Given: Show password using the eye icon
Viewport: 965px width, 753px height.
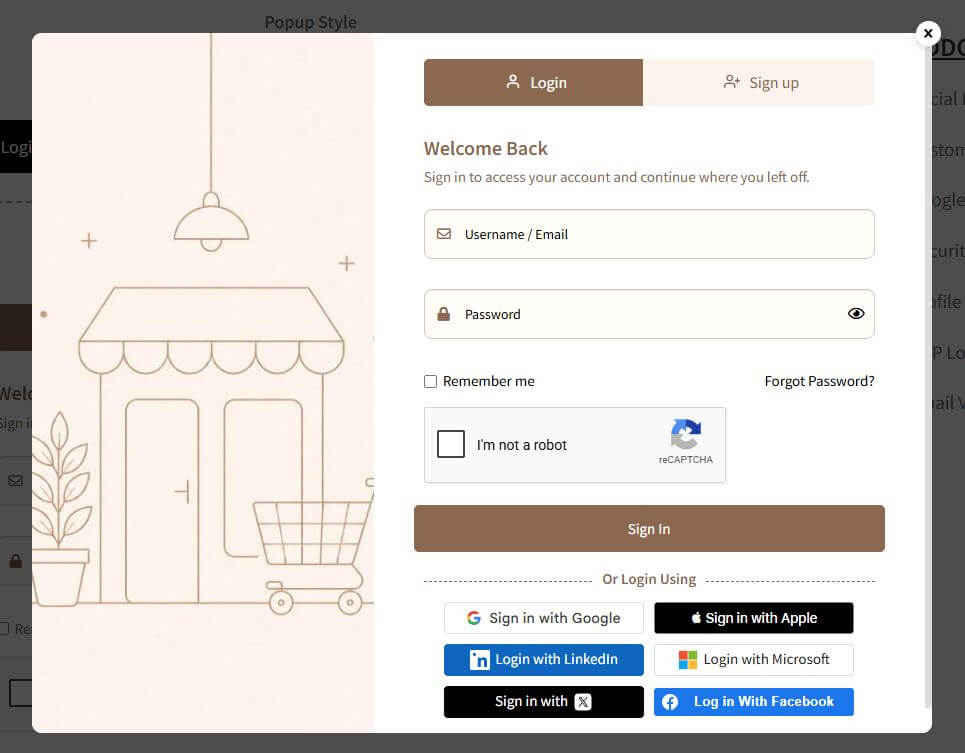Looking at the screenshot, I should (855, 314).
